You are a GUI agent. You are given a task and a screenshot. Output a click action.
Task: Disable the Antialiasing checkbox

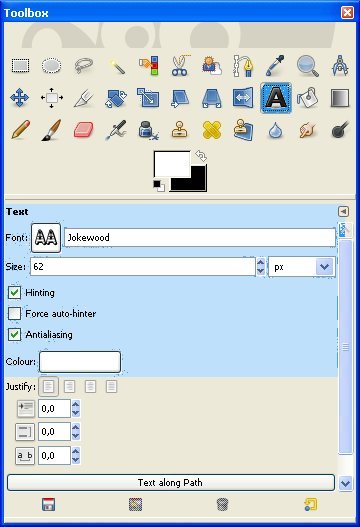tap(14, 335)
